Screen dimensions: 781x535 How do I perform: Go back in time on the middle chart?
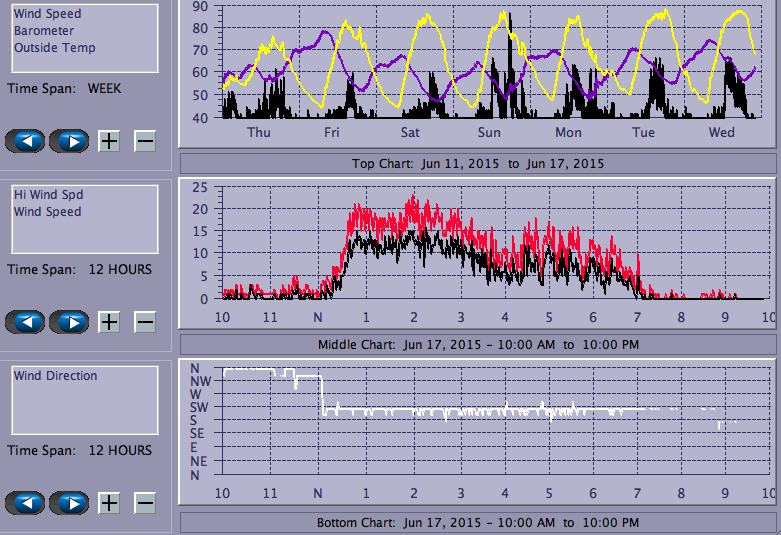[x=25, y=322]
